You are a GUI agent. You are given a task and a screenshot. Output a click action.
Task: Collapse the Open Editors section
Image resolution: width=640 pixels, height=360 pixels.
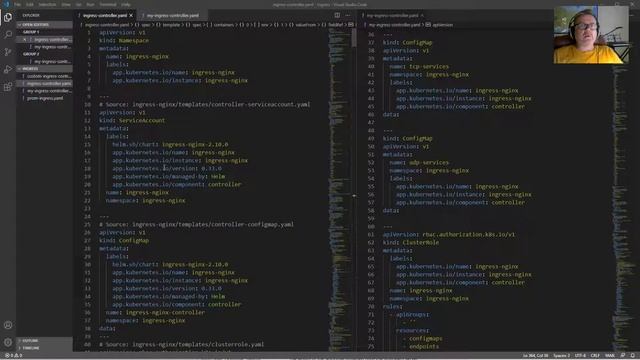pos(44,24)
